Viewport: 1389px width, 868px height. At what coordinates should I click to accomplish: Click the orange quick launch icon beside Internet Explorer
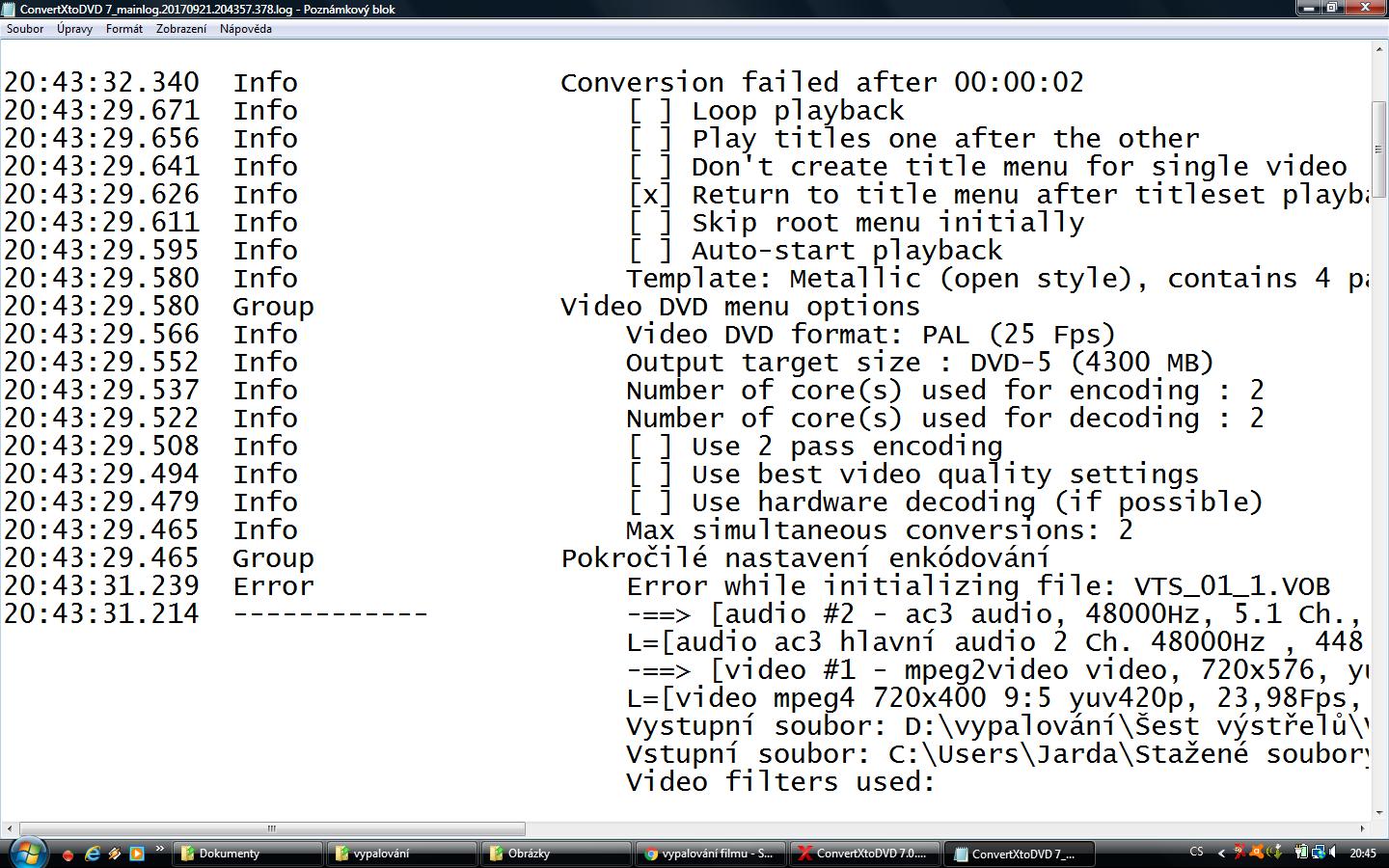pyautogui.click(x=115, y=854)
